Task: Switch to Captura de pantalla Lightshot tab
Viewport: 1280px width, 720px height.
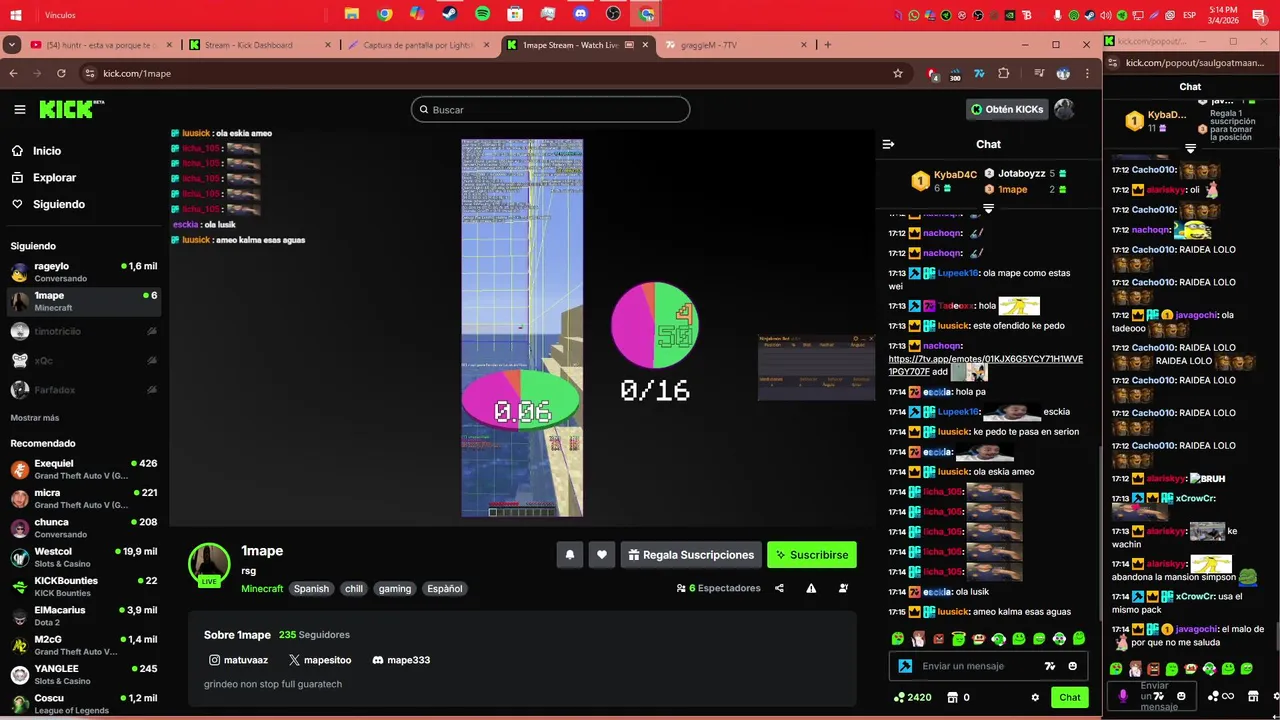Action: point(417,45)
